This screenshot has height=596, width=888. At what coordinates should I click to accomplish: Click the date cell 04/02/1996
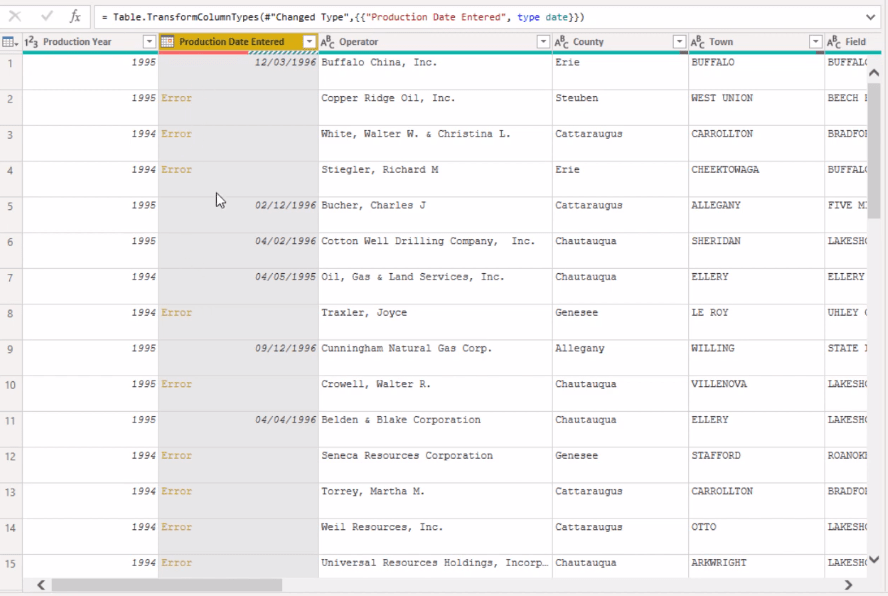tap(238, 250)
